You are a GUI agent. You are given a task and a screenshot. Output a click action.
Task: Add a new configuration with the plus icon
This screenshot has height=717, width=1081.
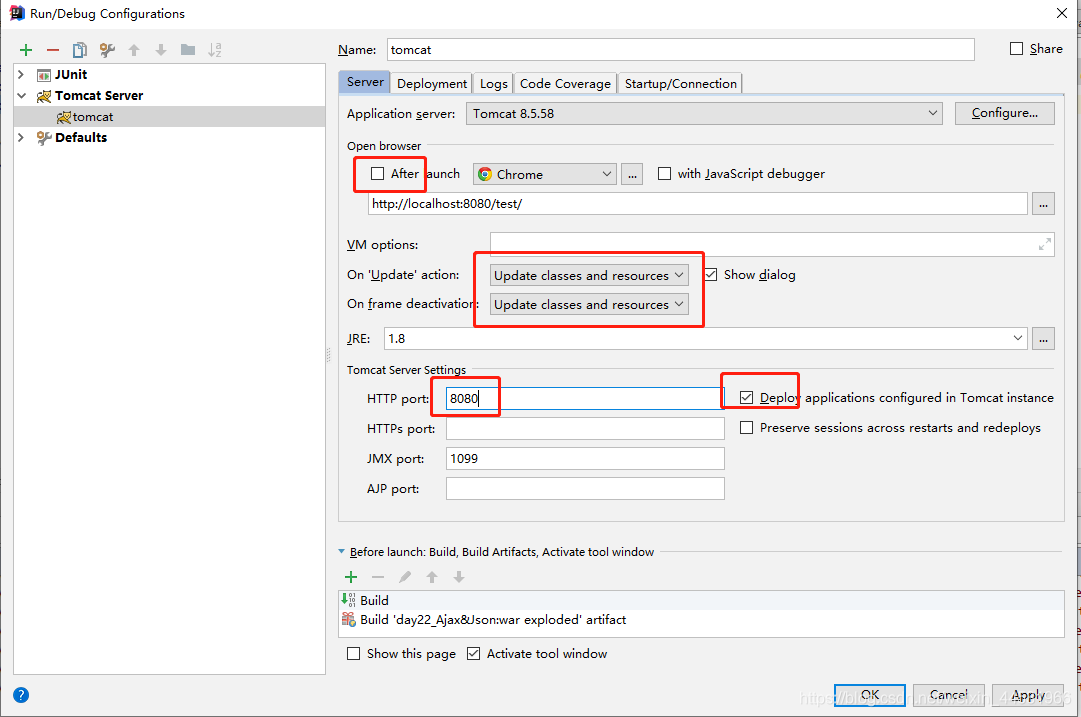(26, 50)
